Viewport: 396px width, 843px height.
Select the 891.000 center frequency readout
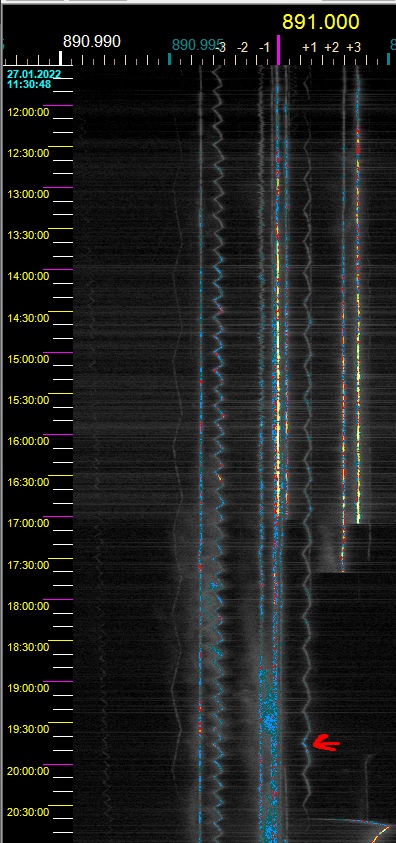tap(321, 22)
